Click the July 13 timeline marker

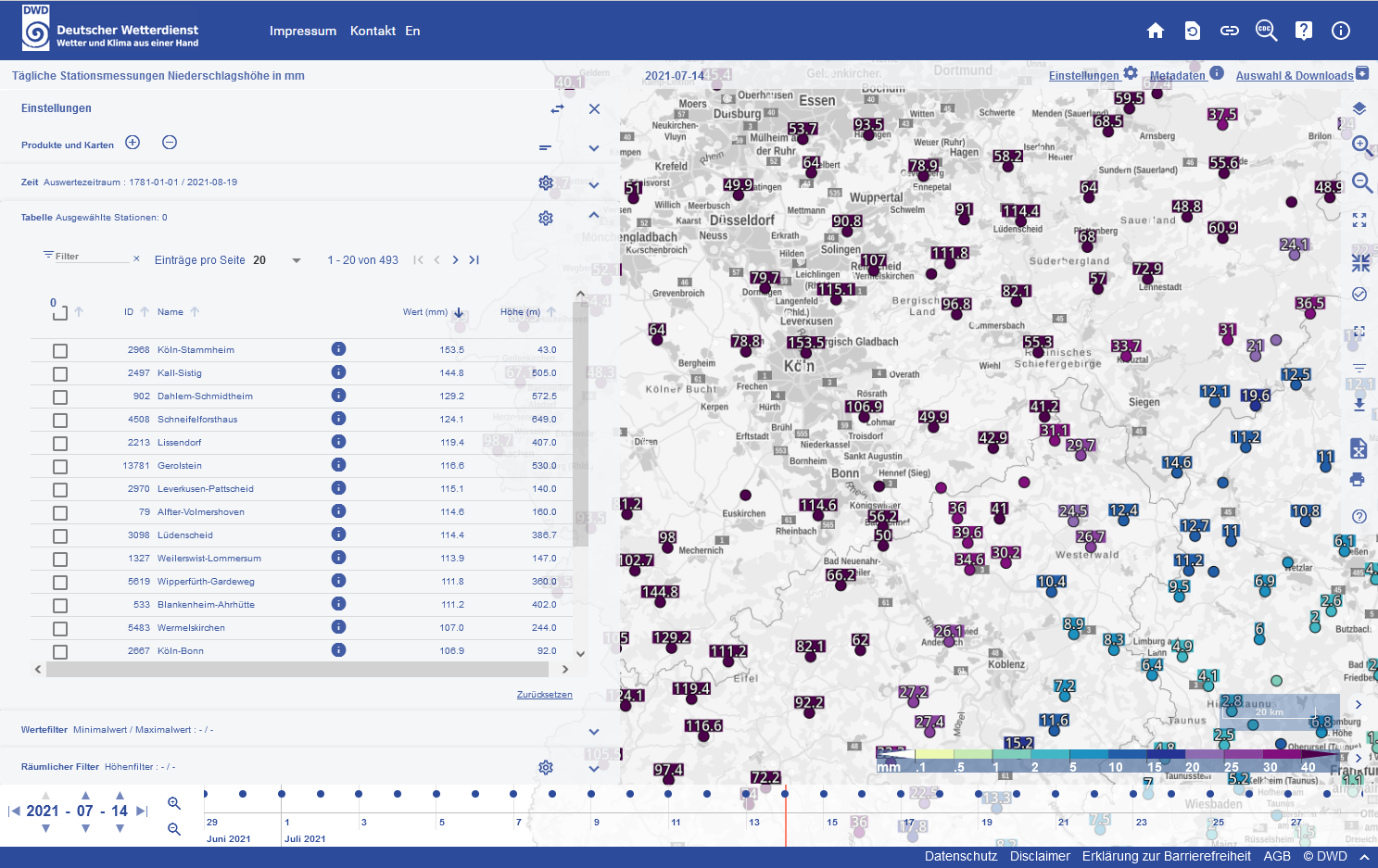pos(746,794)
